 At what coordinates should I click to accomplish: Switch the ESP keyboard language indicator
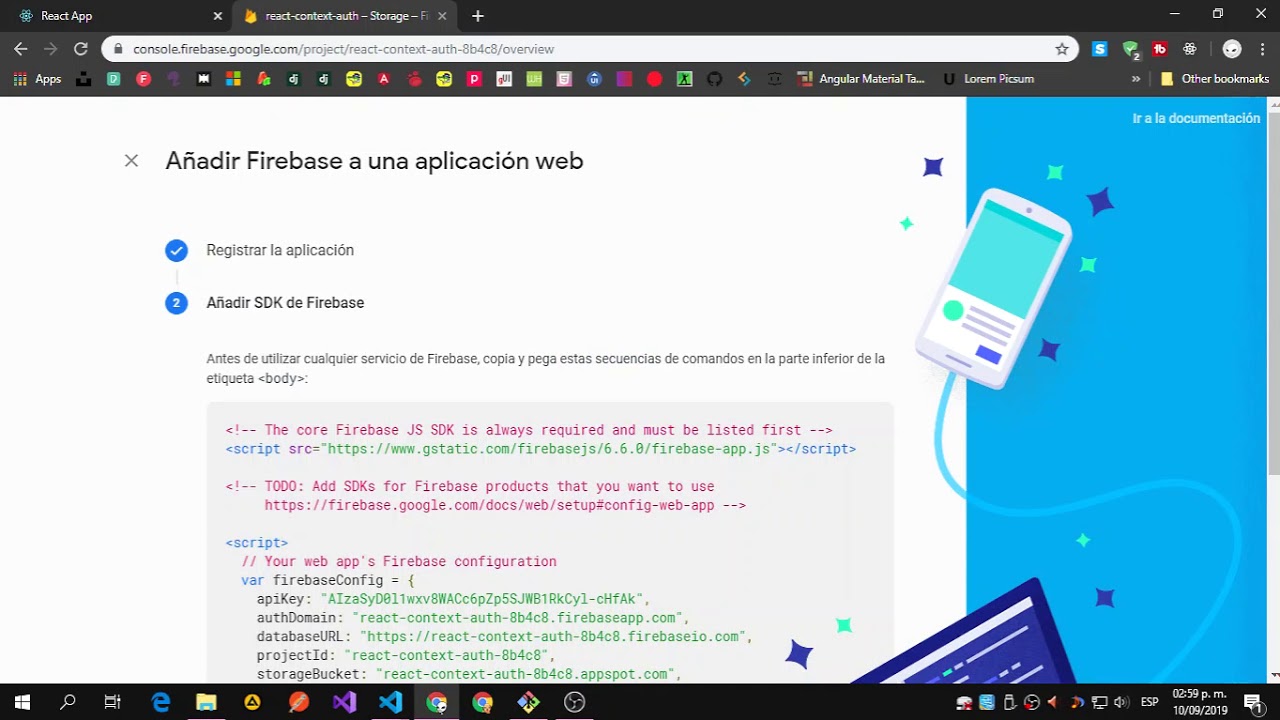pyautogui.click(x=1150, y=702)
